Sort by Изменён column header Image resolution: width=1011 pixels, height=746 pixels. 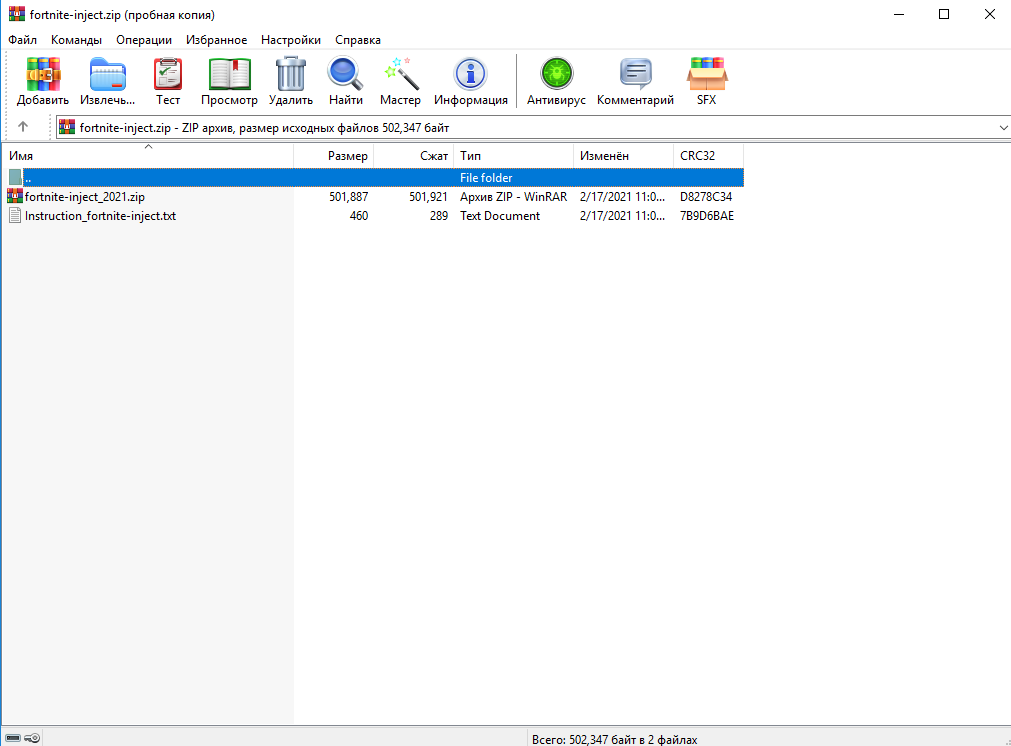click(623, 155)
